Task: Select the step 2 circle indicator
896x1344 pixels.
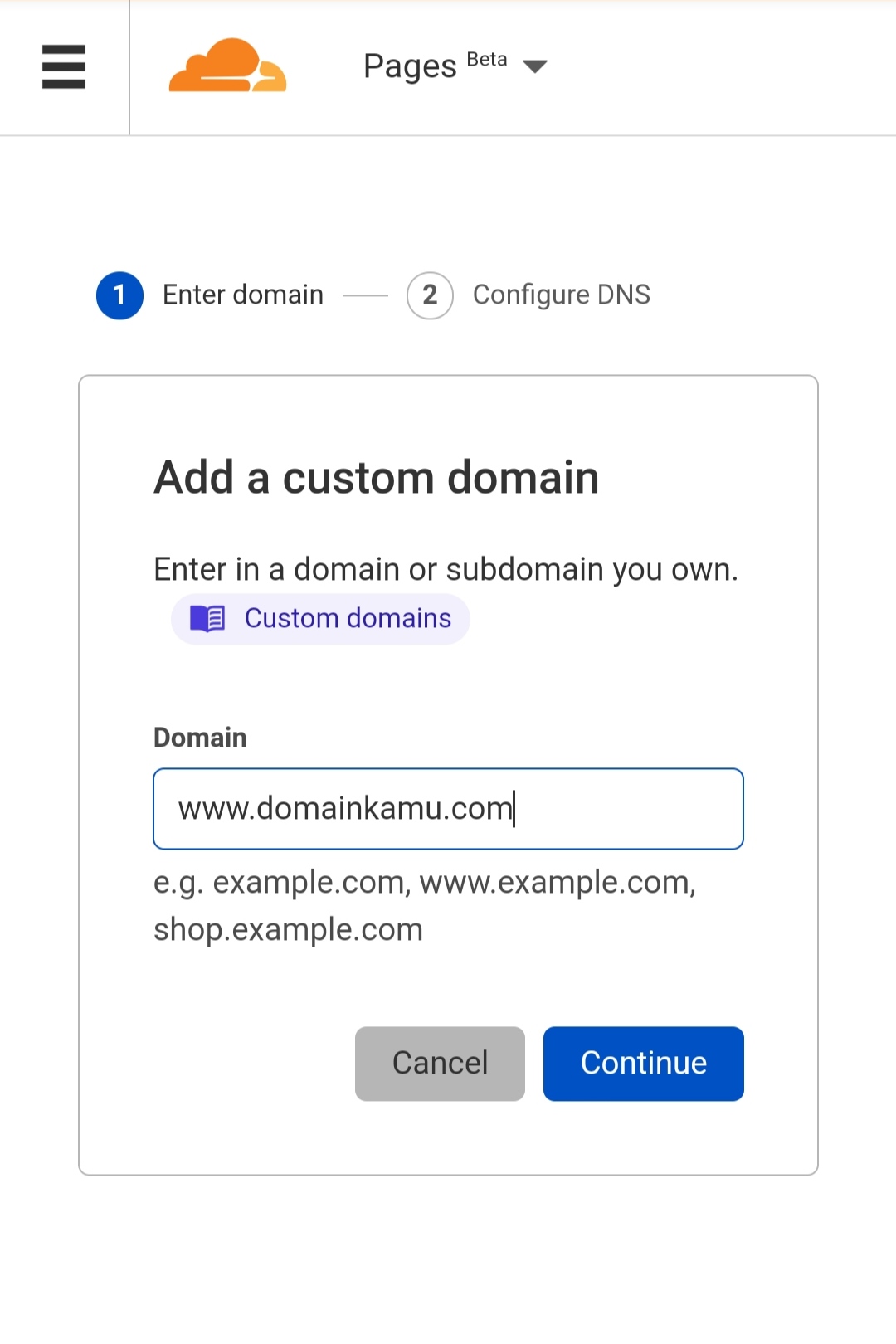Action: 430,295
